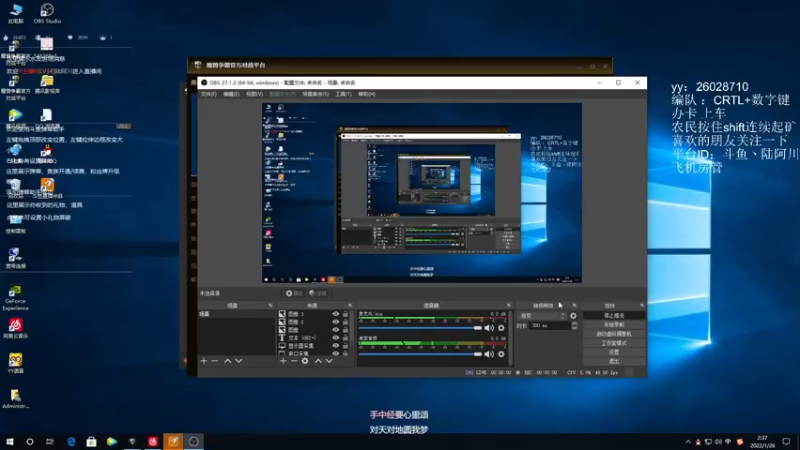Click the OBS Studio taskbar icon
The height and width of the screenshot is (450, 800).
[x=194, y=441]
